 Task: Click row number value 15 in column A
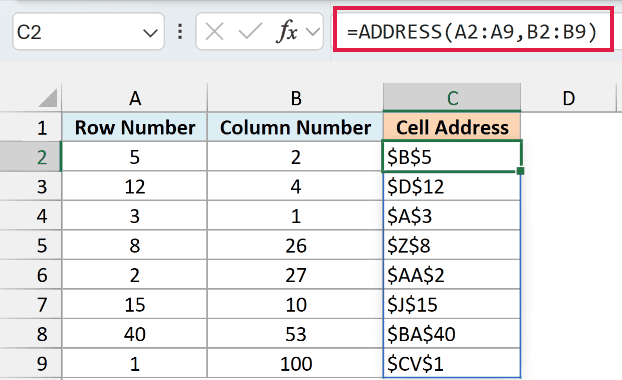tap(134, 304)
